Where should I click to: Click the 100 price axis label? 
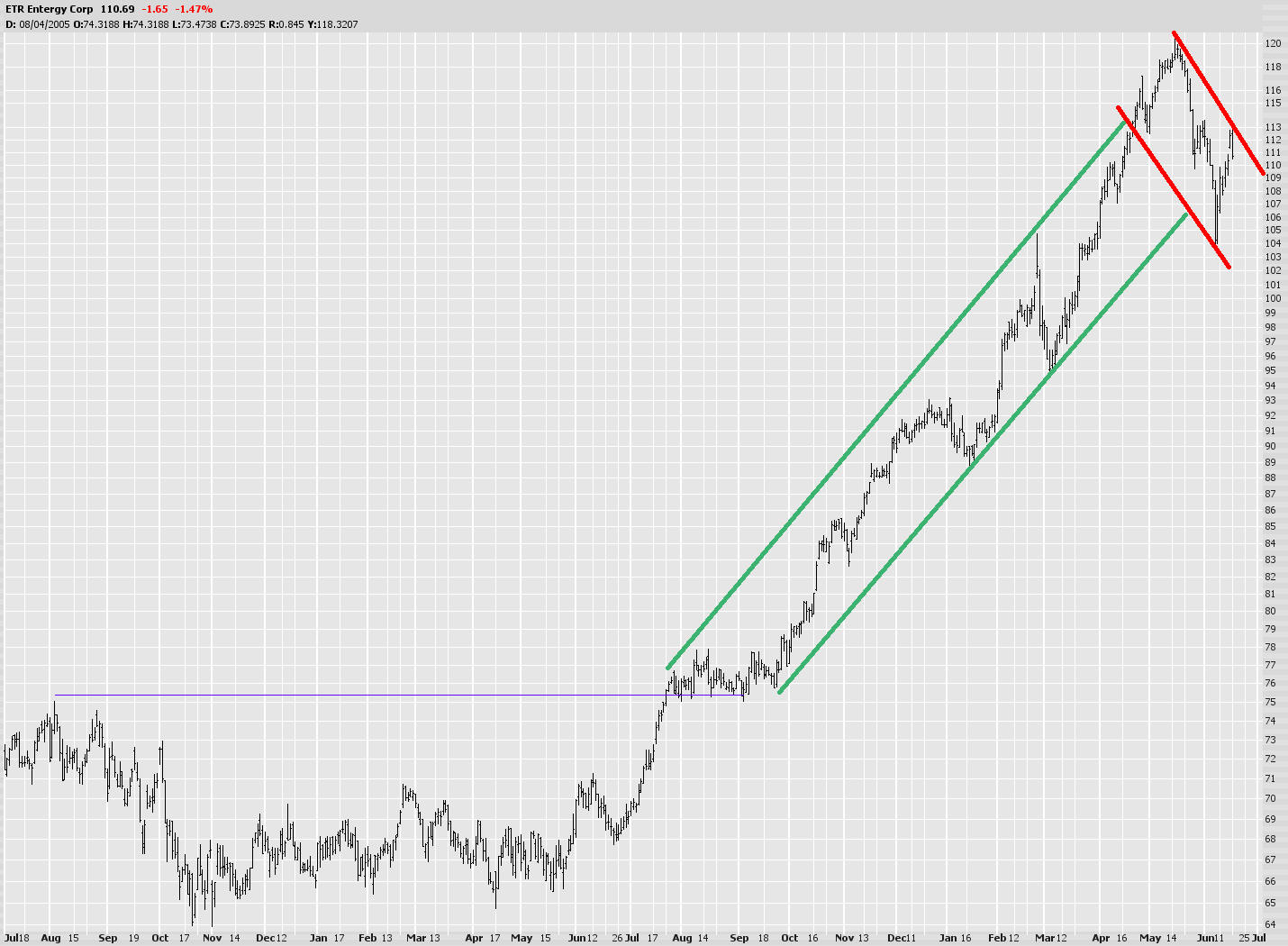click(1273, 298)
